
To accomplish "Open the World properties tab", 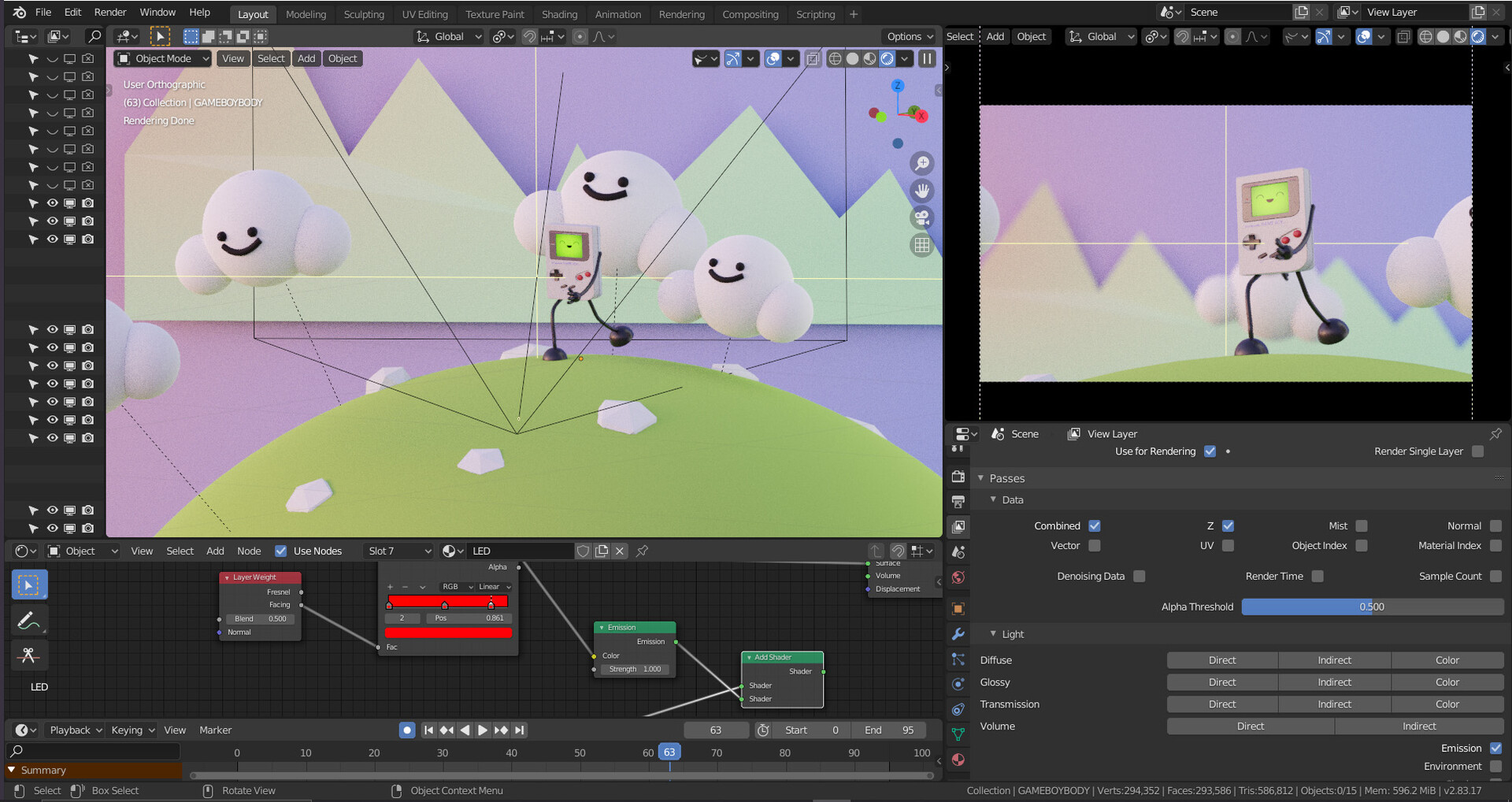I will click(958, 577).
